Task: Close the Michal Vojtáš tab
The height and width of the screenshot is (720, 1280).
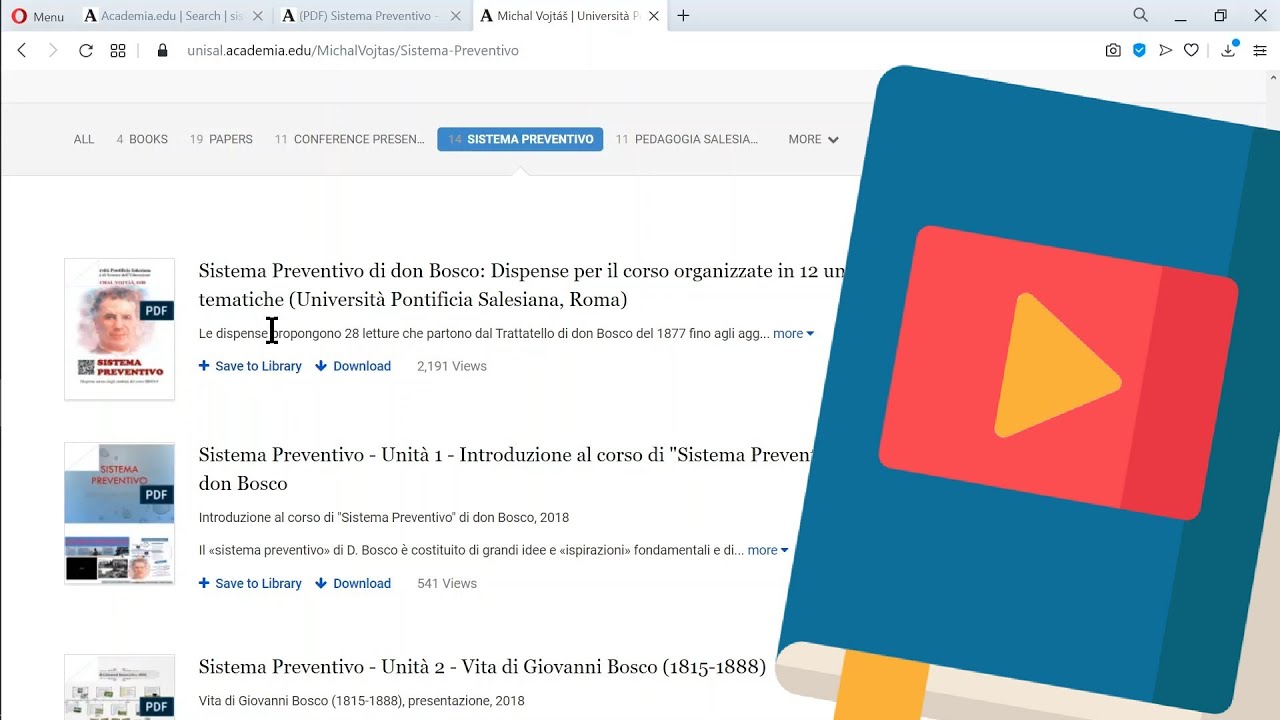Action: click(652, 16)
